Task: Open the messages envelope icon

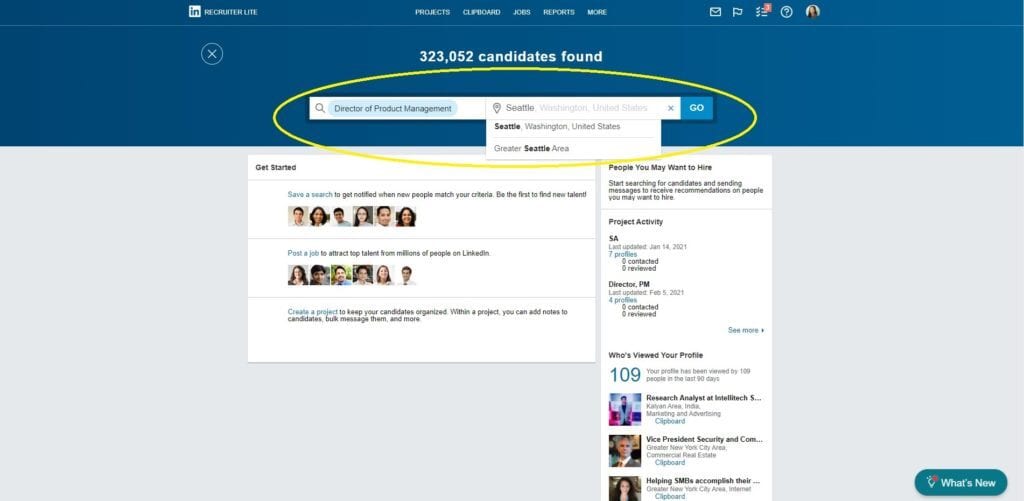Action: click(715, 12)
